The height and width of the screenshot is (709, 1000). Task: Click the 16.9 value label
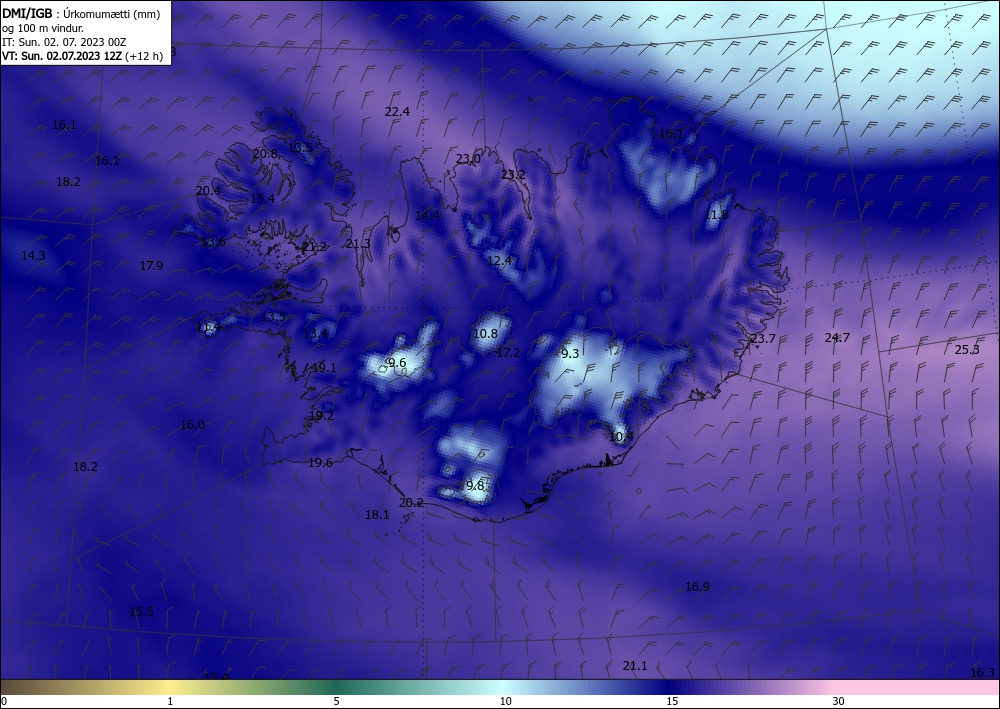697,587
